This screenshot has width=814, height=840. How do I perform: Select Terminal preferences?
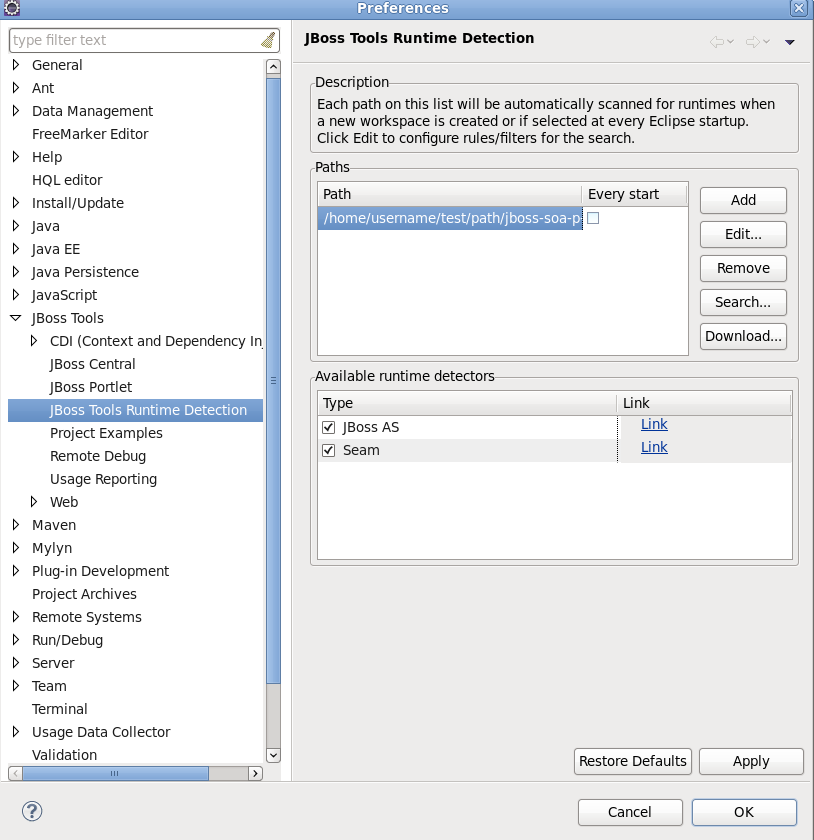pyautogui.click(x=59, y=709)
